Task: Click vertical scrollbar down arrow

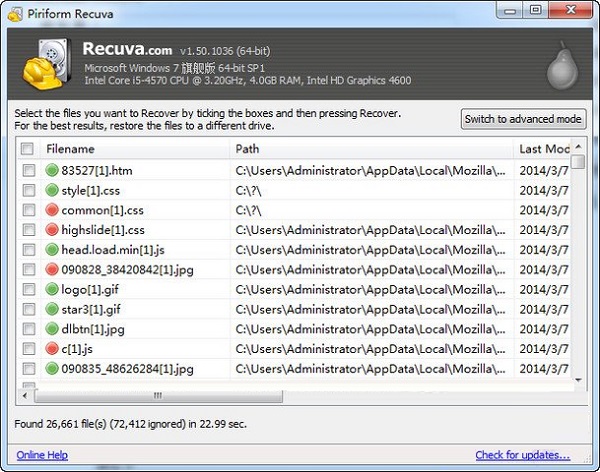Action: 579,380
